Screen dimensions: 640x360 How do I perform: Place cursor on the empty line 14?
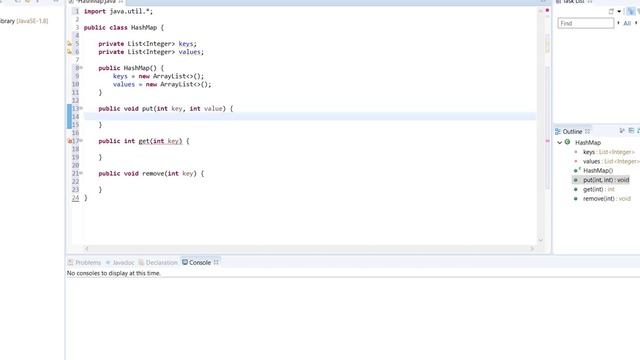pos(310,116)
